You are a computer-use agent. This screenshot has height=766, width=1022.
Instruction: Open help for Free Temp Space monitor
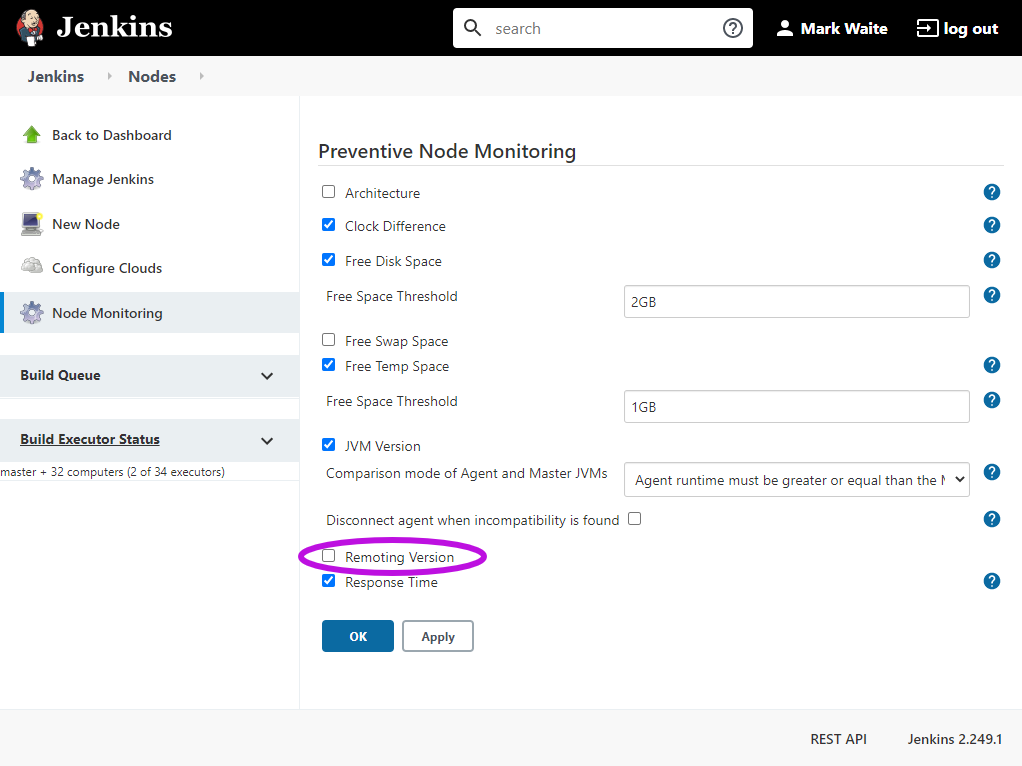pos(991,365)
